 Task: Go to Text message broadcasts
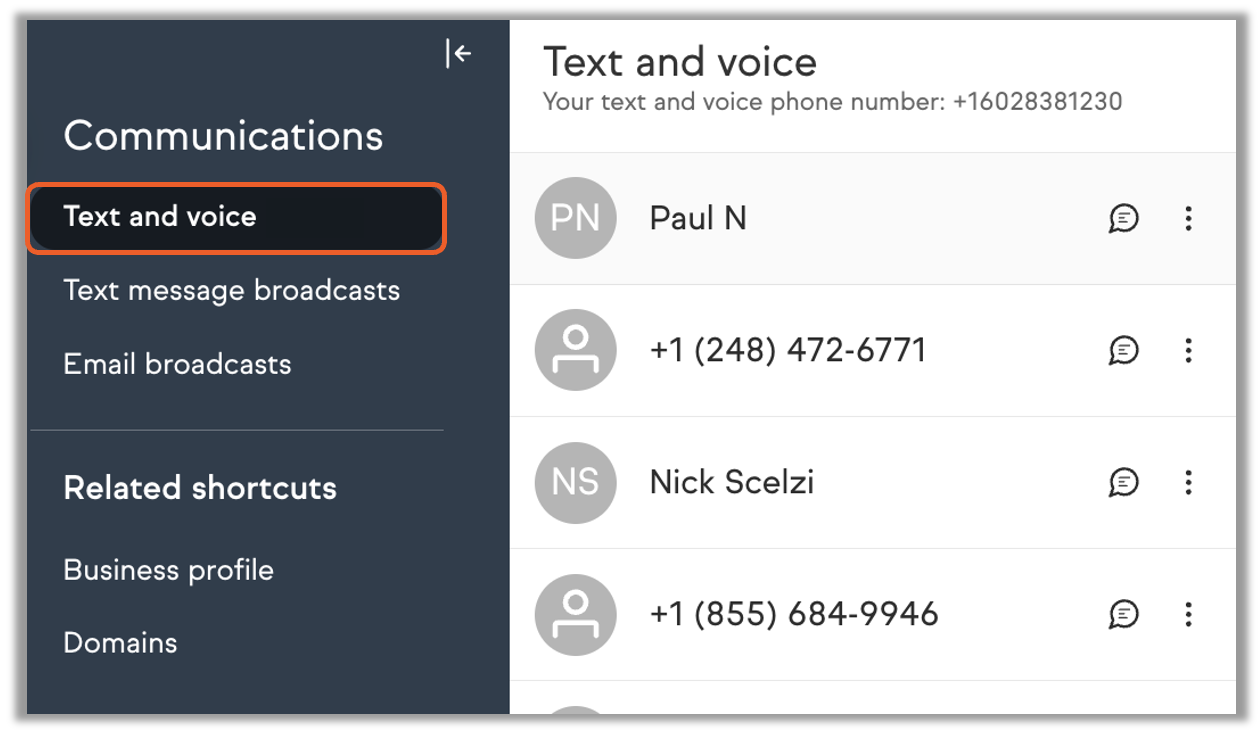click(231, 291)
